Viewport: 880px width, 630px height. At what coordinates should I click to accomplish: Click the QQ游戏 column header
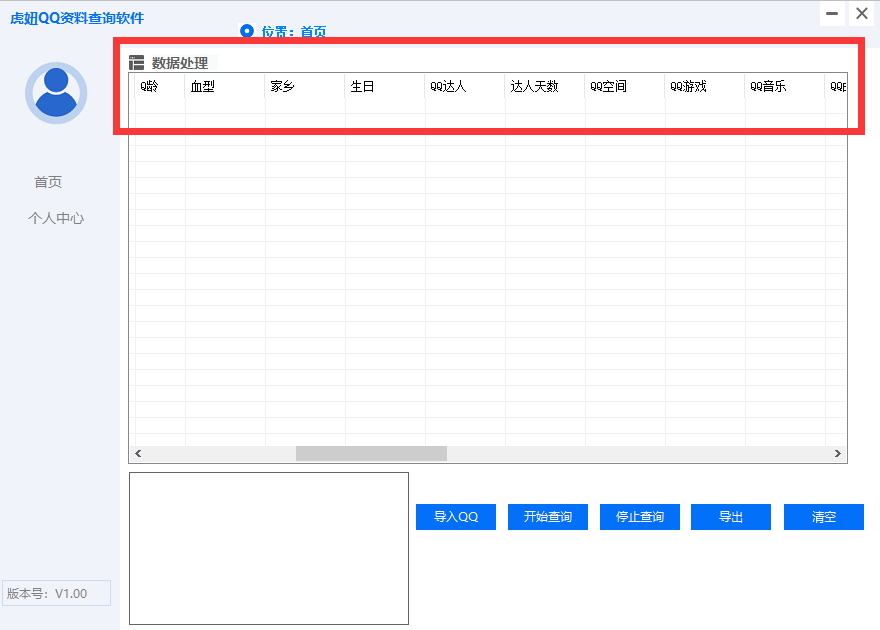(x=705, y=86)
